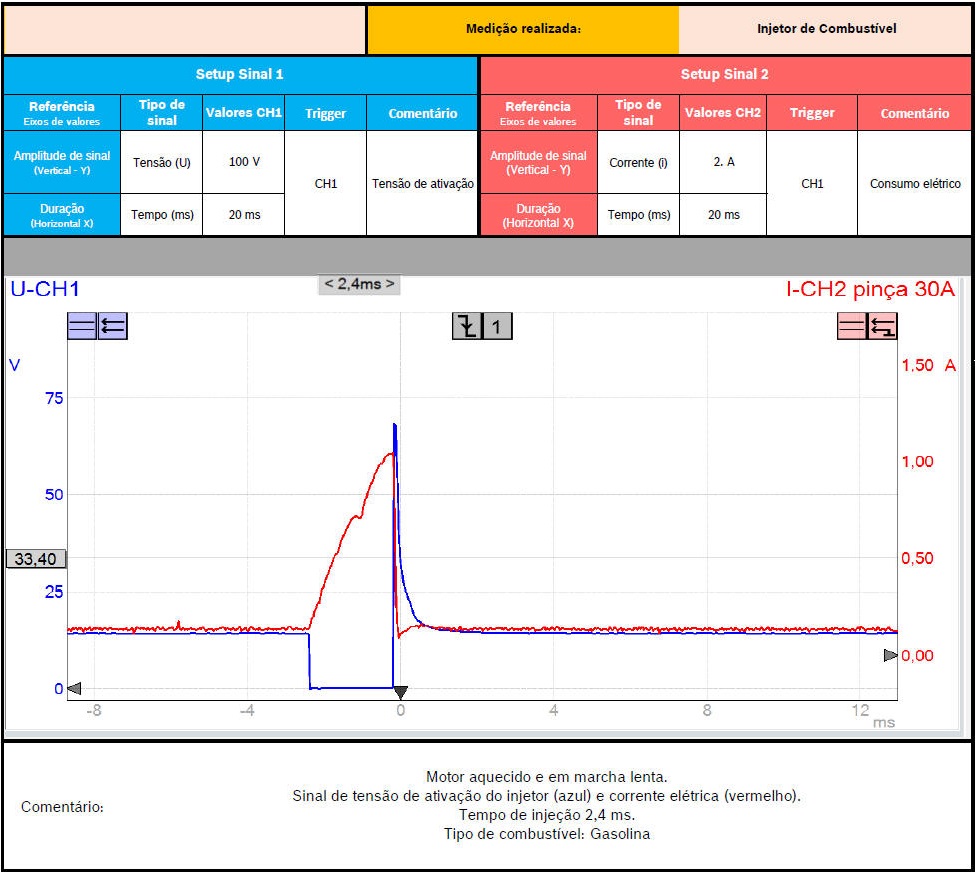The width and height of the screenshot is (977, 873).
Task: Click the blue CH1 left-arrows icon
Action: tap(112, 326)
